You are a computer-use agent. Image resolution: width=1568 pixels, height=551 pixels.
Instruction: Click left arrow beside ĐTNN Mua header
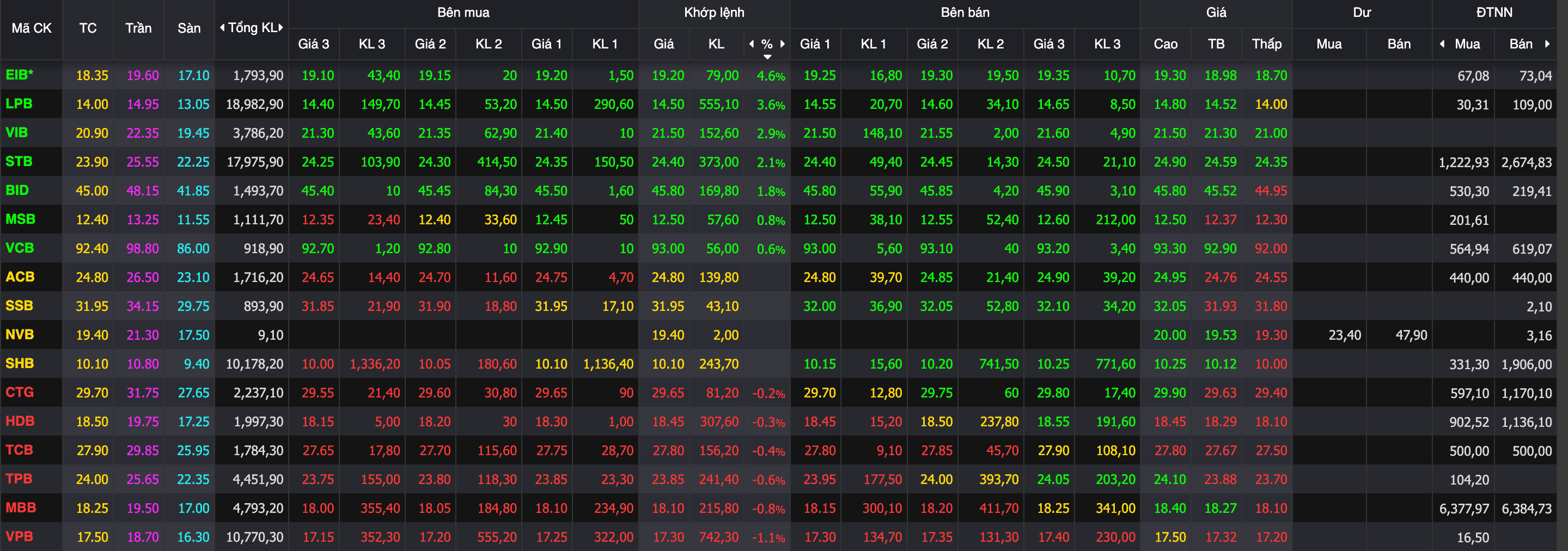(1442, 44)
